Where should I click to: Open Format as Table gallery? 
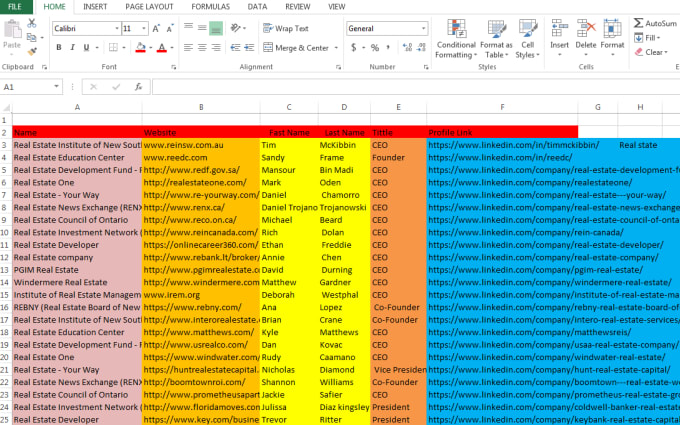coord(497,39)
